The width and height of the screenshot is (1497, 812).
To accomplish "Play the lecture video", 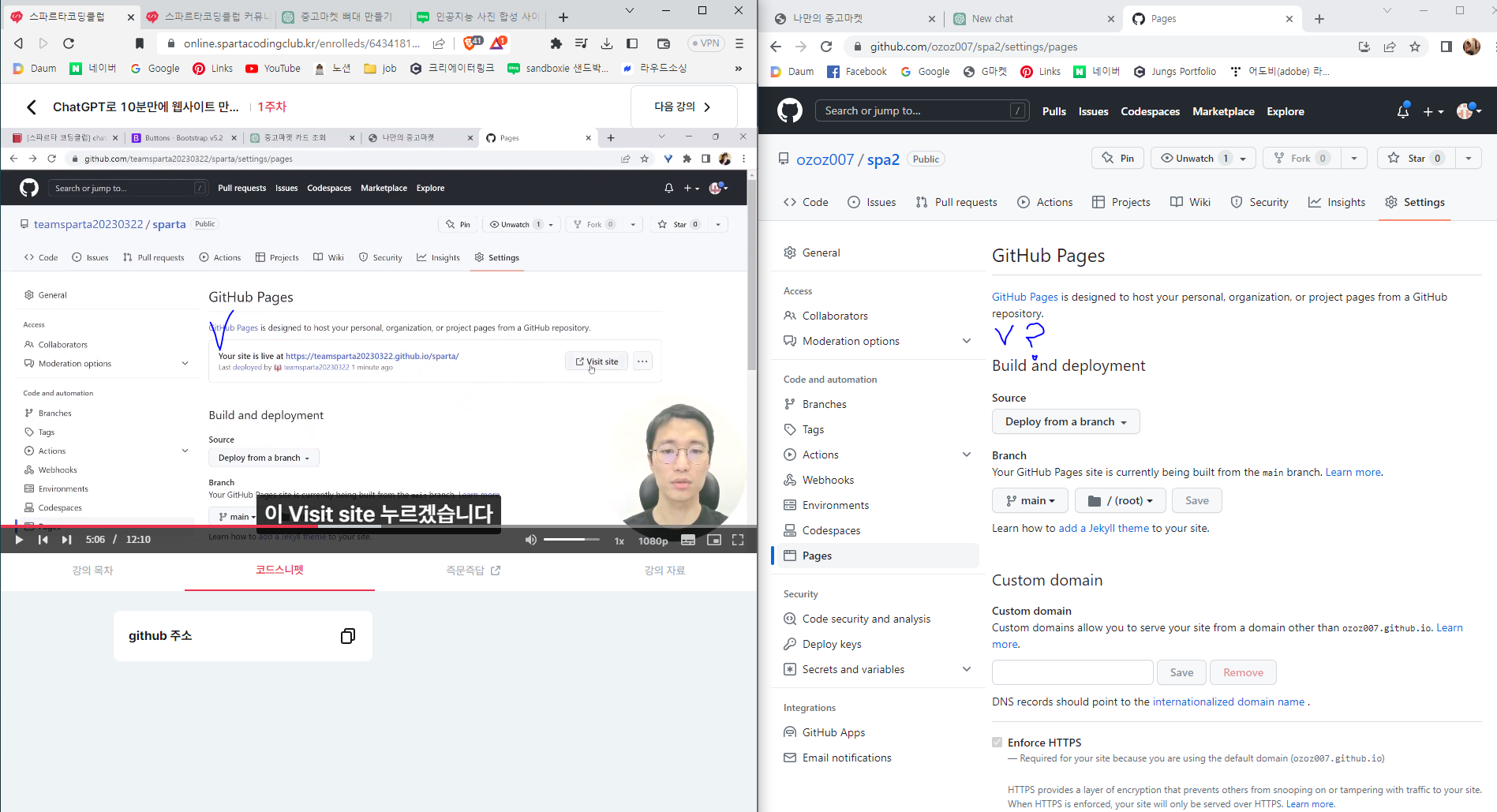I will tap(19, 540).
